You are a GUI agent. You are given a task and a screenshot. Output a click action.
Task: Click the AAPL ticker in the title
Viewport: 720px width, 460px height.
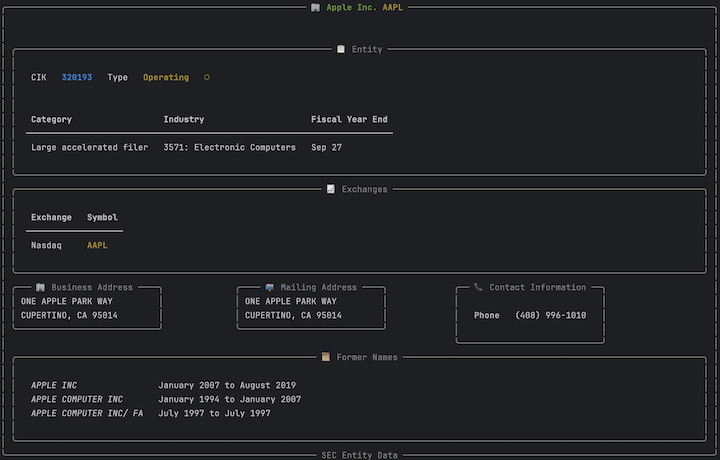(x=393, y=7)
